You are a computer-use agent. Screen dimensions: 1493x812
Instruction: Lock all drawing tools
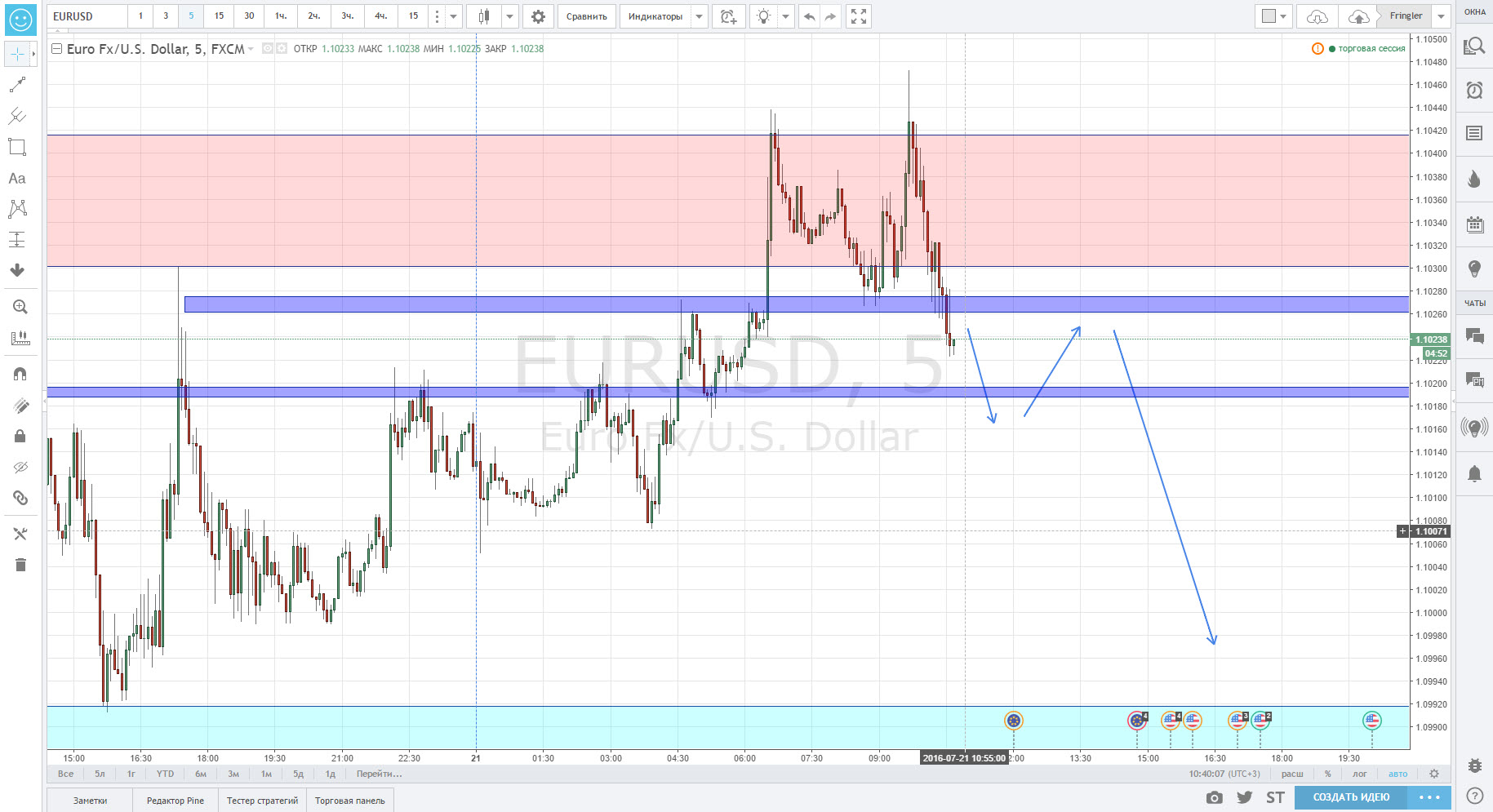[x=20, y=437]
